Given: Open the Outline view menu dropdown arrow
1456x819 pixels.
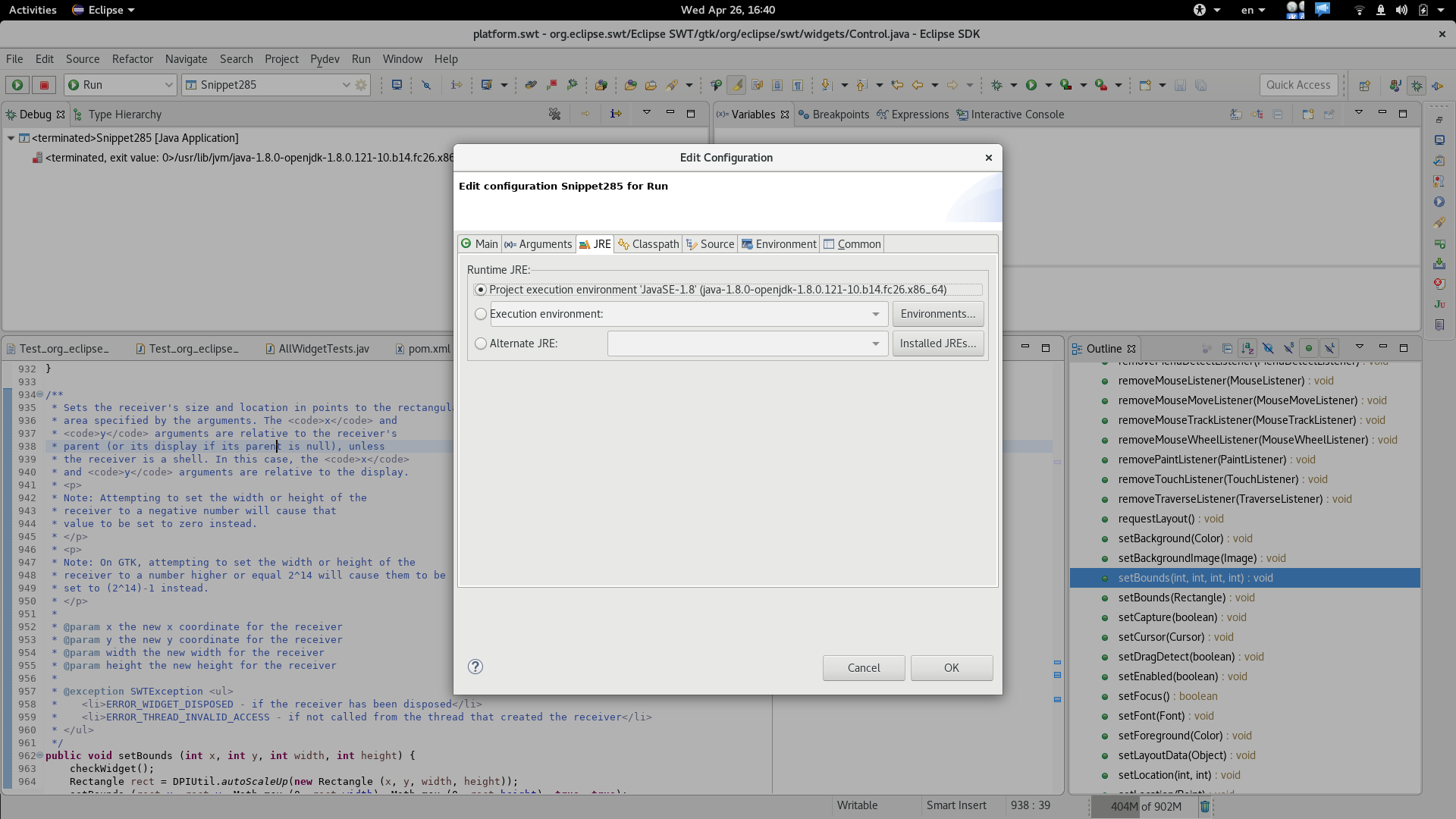Looking at the screenshot, I should pyautogui.click(x=1360, y=347).
